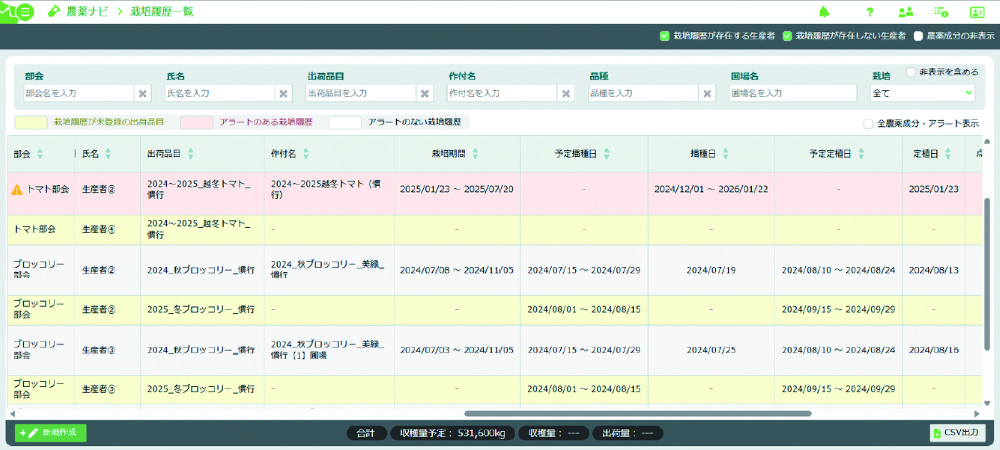Click the help question mark icon
Image resolution: width=1000 pixels, height=450 pixels.
[x=870, y=11]
